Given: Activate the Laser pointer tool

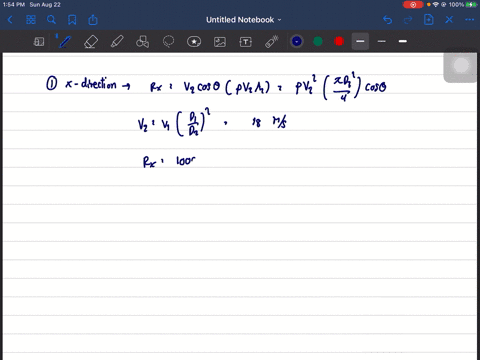Looking at the screenshot, I should click(x=272, y=42).
